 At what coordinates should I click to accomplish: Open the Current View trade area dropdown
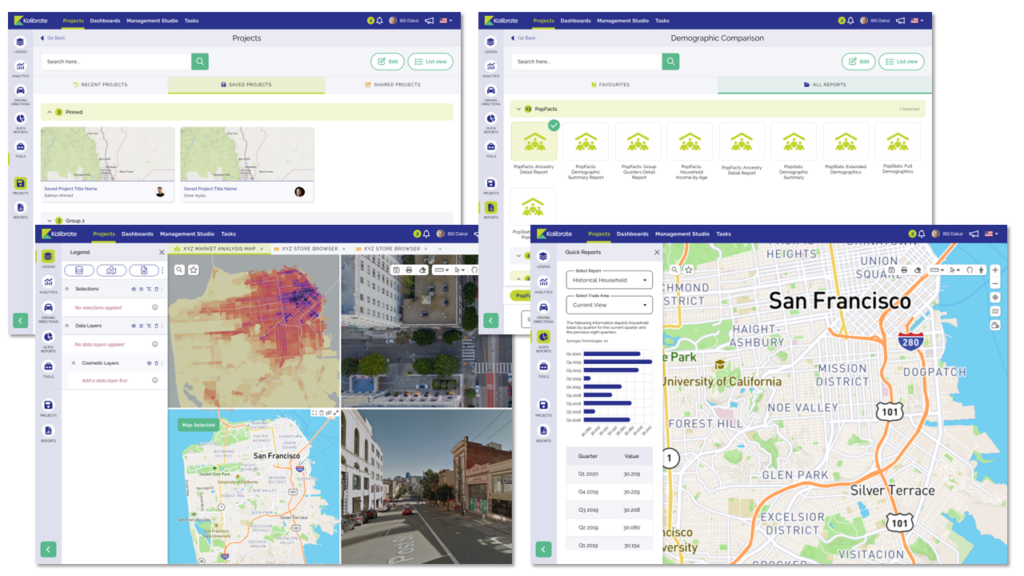pyautogui.click(x=608, y=306)
